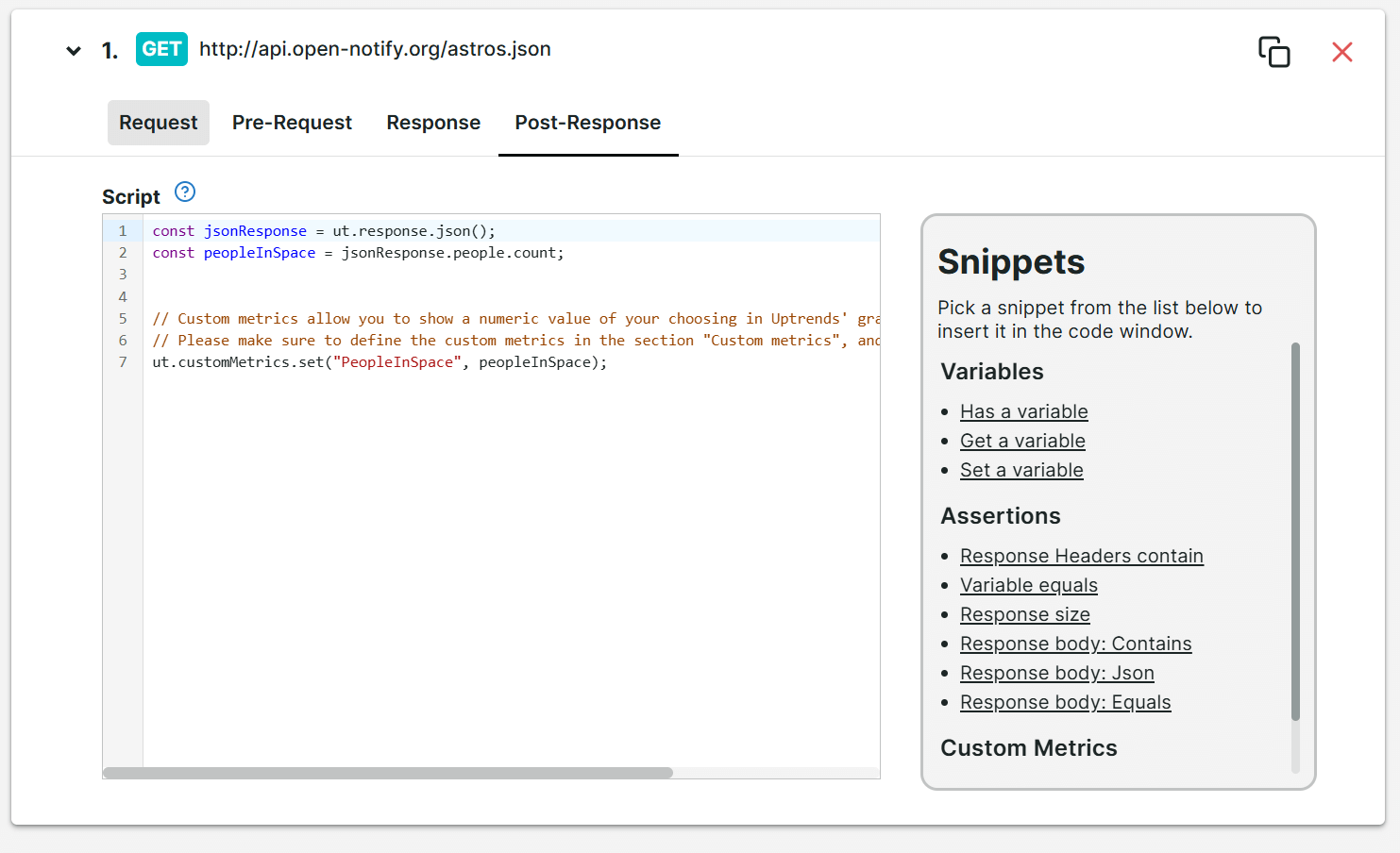1400x853 pixels.
Task: Open the Script help question-mark icon
Action: [x=185, y=192]
